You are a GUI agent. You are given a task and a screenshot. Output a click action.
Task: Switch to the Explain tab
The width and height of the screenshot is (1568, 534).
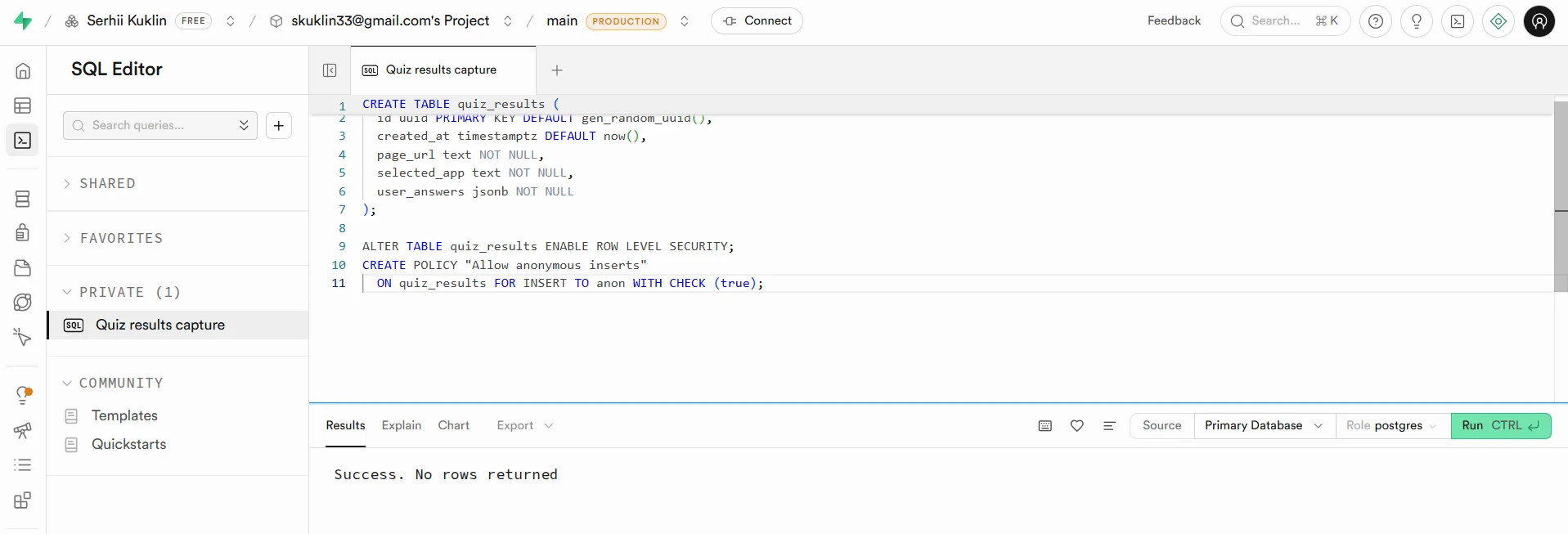(402, 426)
